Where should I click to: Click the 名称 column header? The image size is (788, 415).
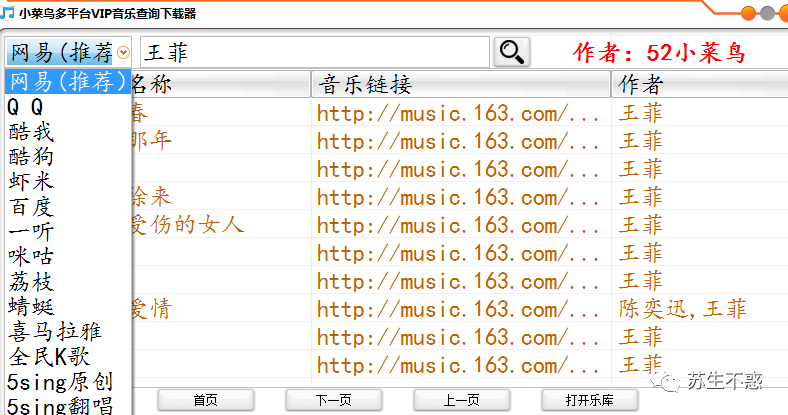221,84
